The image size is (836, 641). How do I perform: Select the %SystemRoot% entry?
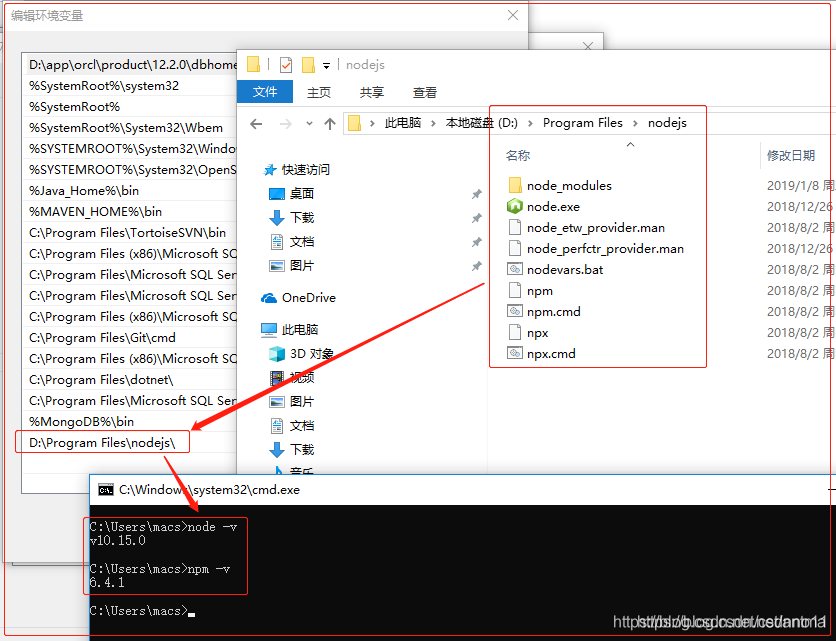pos(130,107)
